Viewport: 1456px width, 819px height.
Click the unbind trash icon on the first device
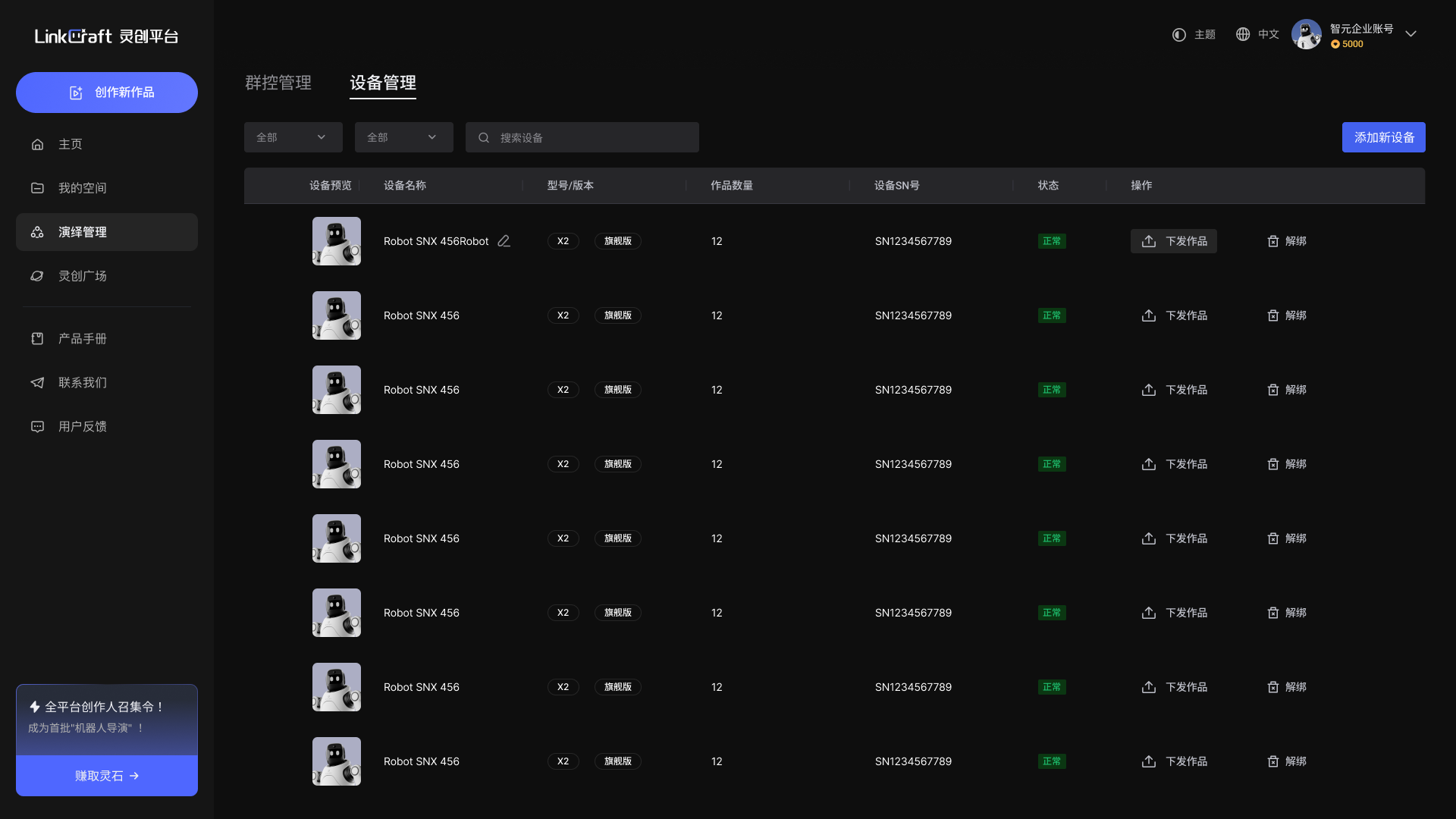coord(1273,241)
